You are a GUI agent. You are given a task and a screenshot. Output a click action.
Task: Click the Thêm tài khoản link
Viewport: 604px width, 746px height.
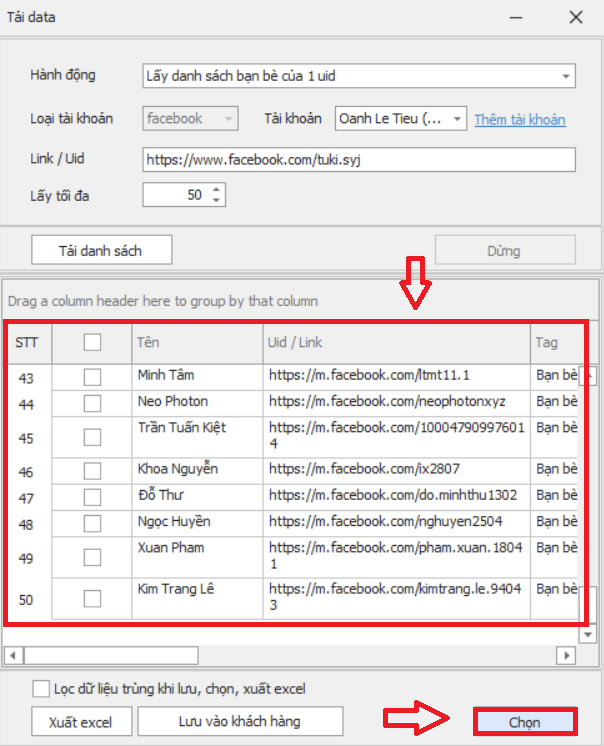519,119
